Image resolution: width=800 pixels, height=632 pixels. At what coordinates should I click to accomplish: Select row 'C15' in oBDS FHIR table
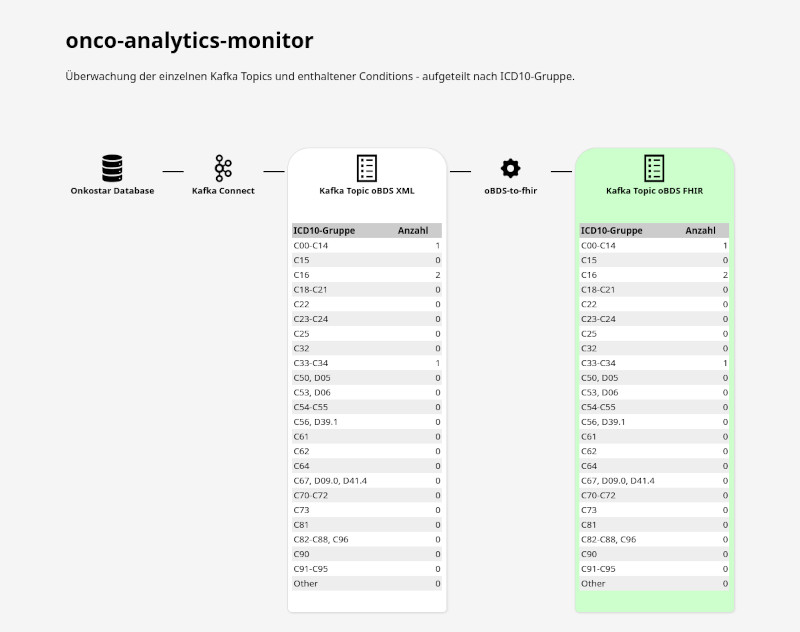(654, 260)
